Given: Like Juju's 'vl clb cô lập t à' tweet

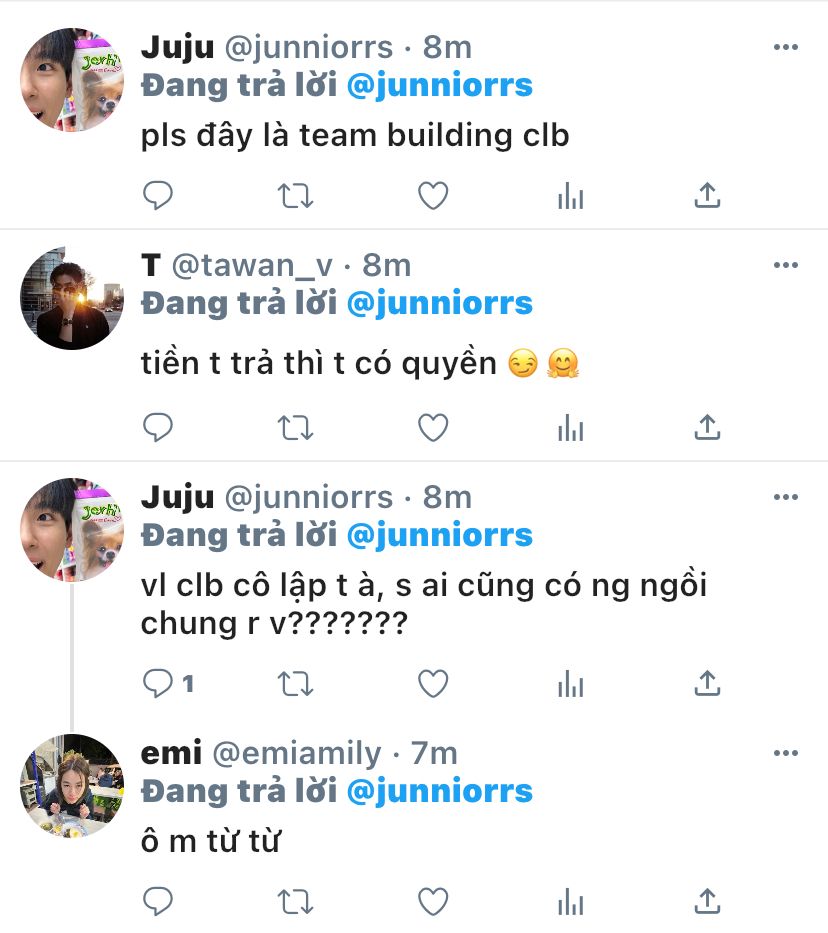Looking at the screenshot, I should point(433,683).
